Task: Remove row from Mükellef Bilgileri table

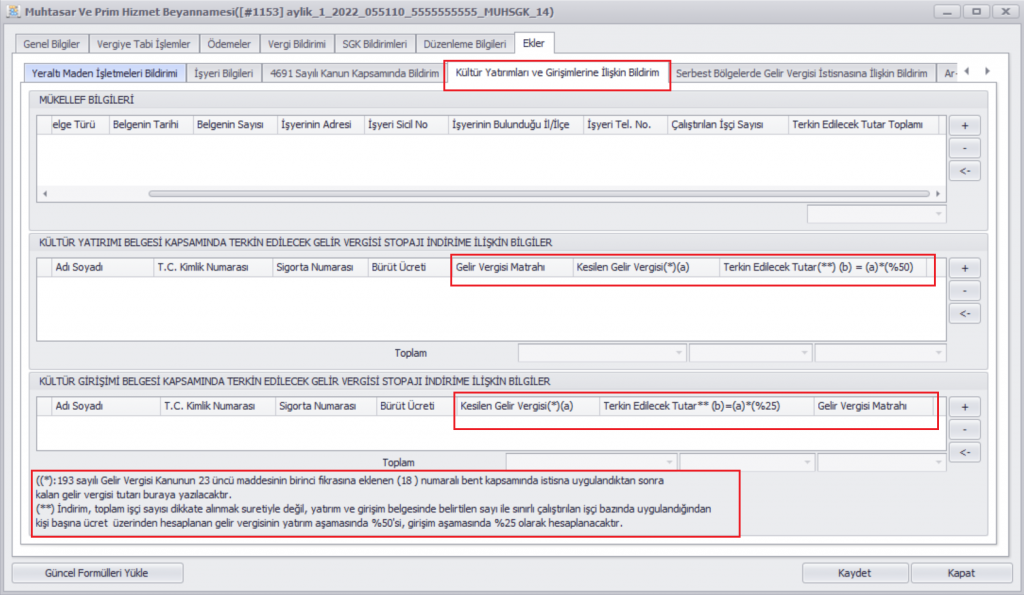Action: 964,148
